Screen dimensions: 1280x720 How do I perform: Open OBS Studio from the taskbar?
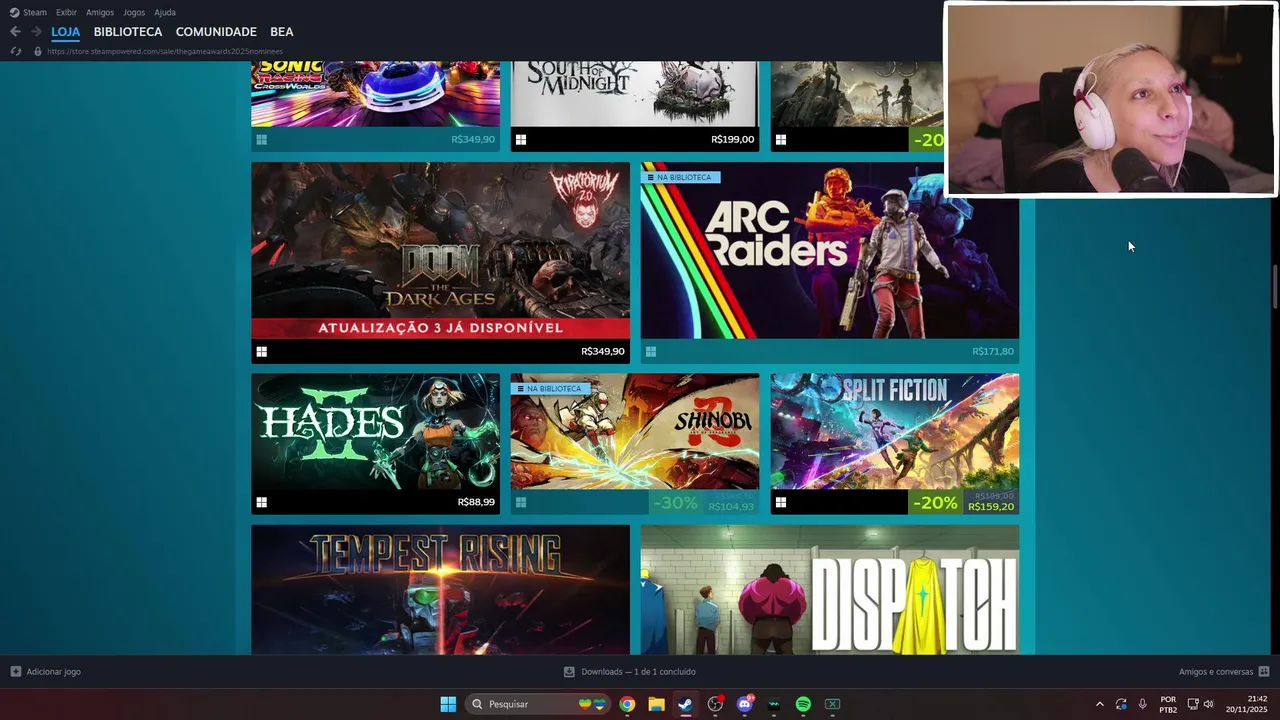715,704
